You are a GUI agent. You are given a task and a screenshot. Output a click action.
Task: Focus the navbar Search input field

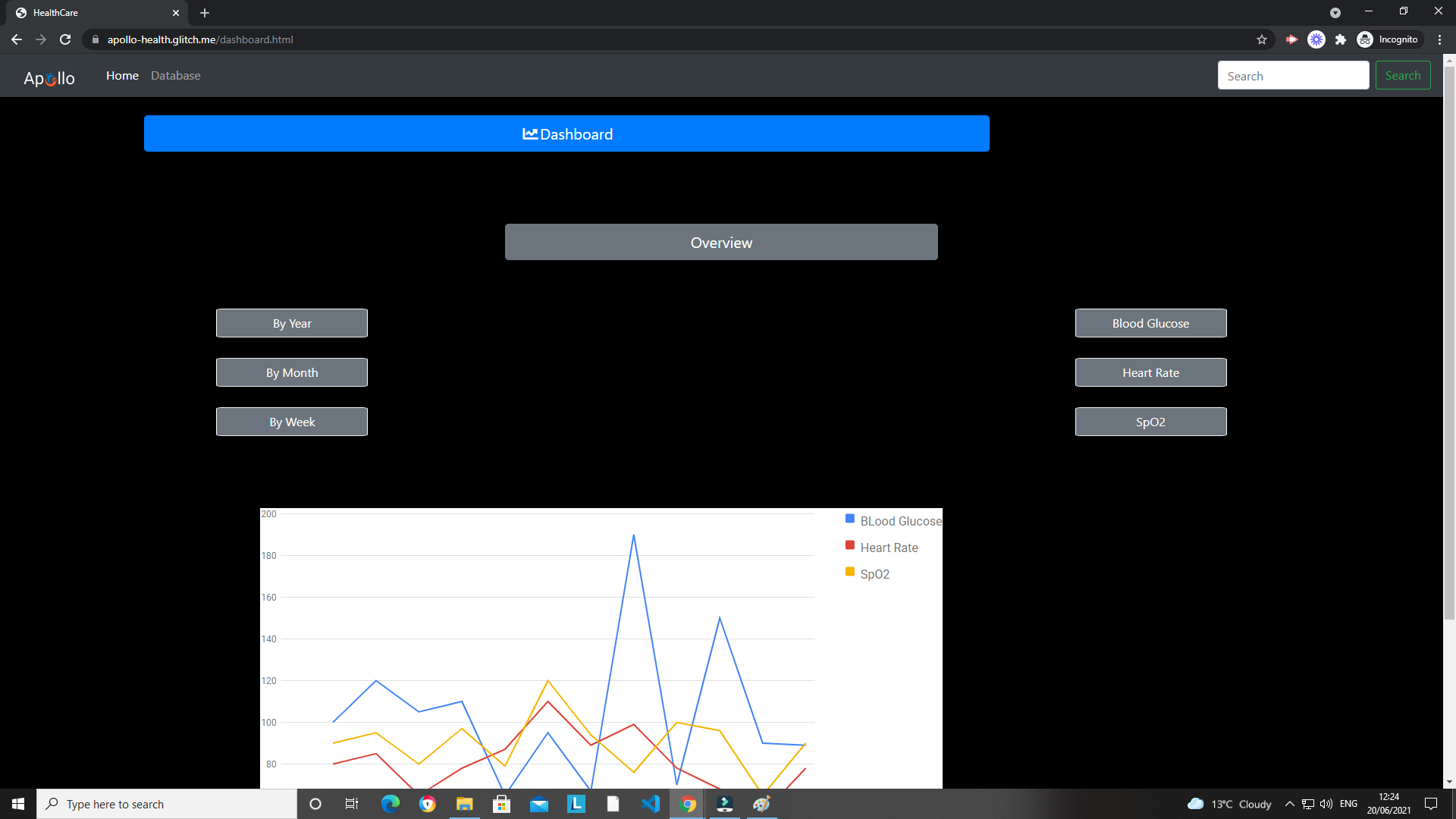coord(1293,76)
